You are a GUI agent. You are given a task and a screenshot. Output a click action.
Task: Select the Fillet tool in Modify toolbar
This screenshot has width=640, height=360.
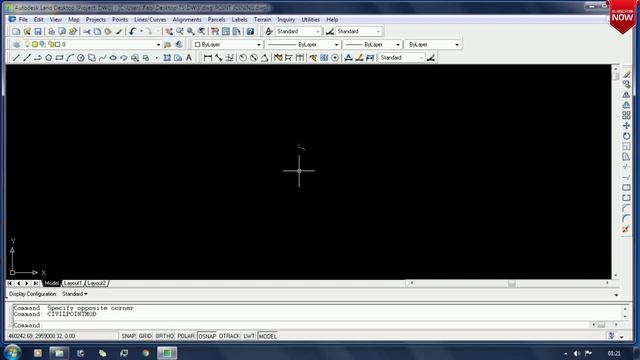point(626,219)
